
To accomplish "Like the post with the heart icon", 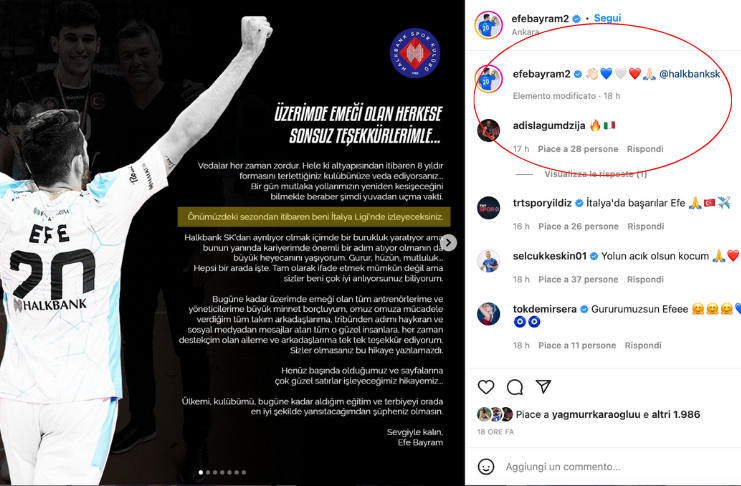I will click(486, 387).
